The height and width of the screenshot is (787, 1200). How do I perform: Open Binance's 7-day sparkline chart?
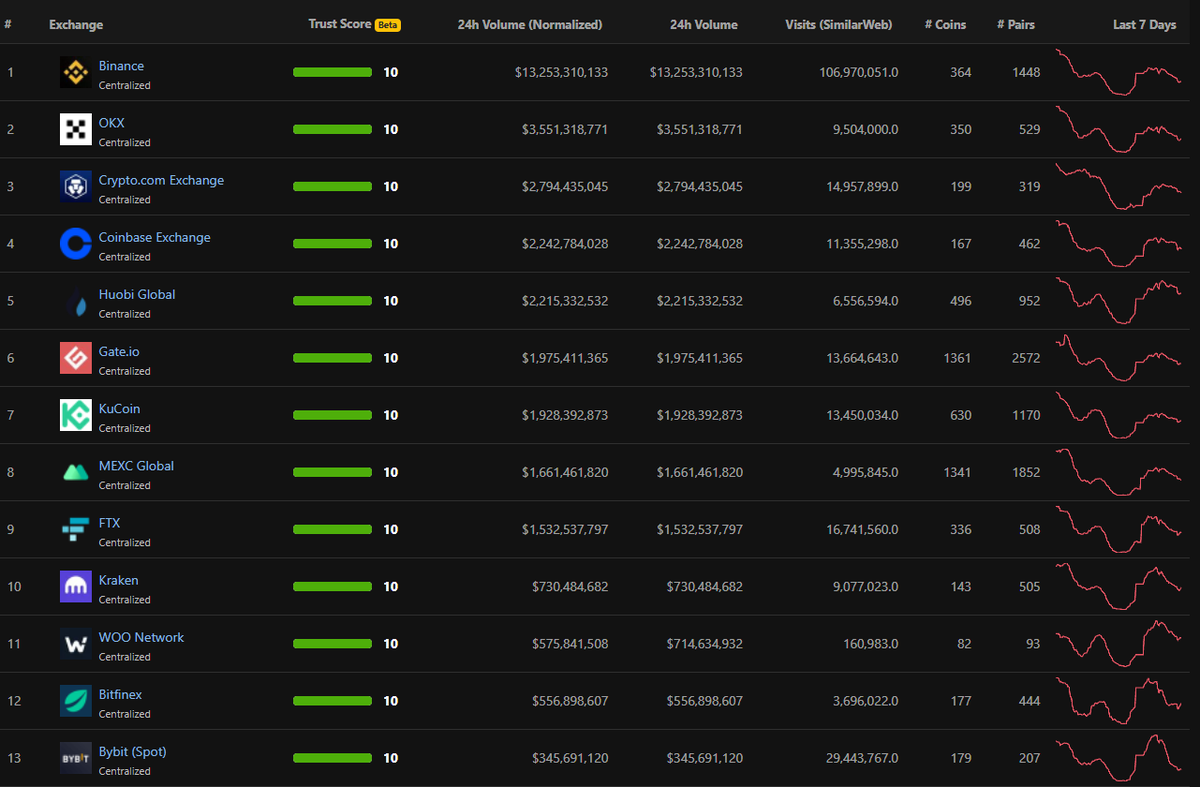tap(1119, 72)
